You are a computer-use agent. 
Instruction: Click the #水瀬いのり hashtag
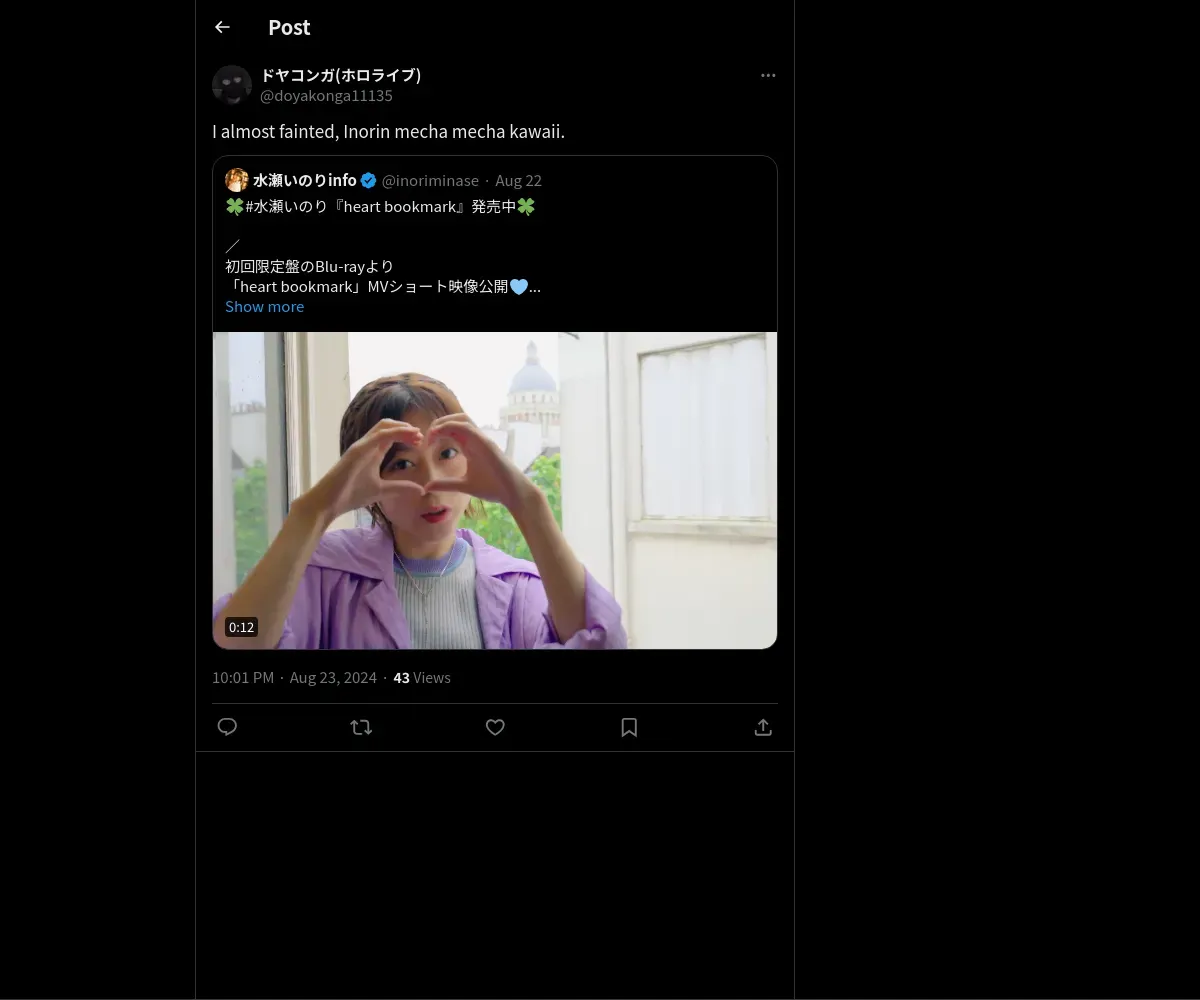[x=286, y=207]
